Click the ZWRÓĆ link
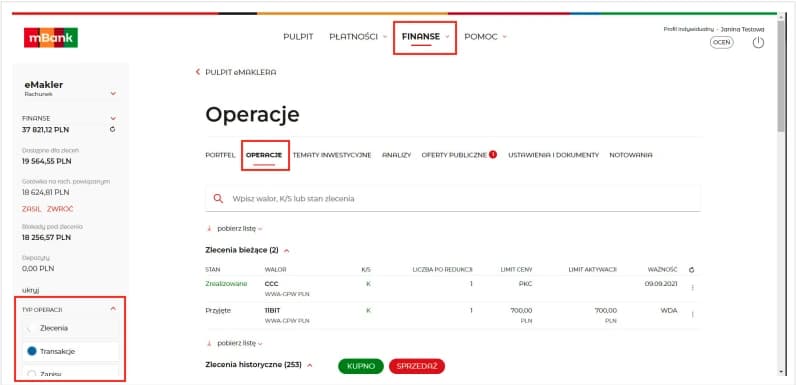The image size is (796, 385). [x=60, y=209]
